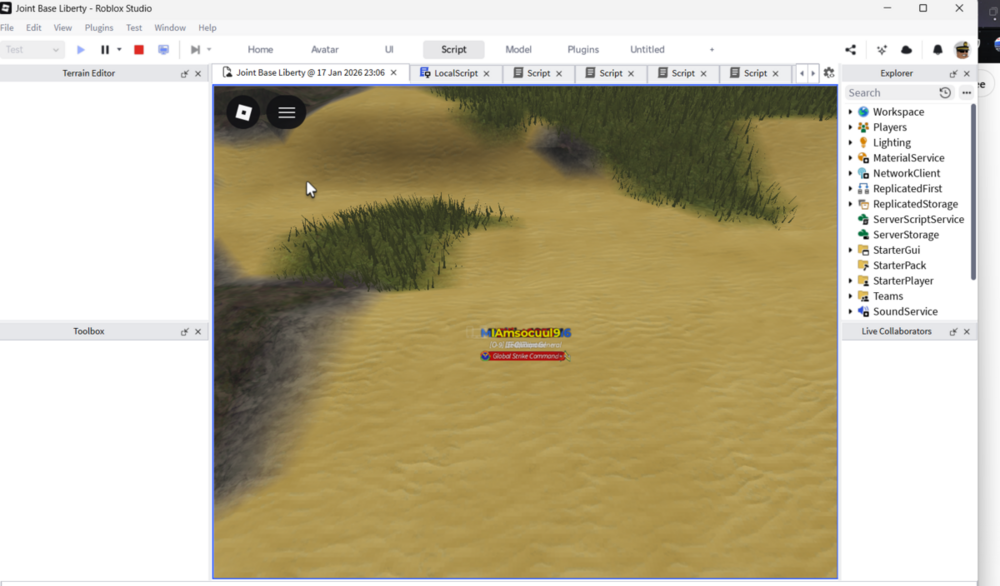Viewport: 1000px width, 586px height.
Task: Expand the ReplicatedStorage tree node
Action: 850,204
